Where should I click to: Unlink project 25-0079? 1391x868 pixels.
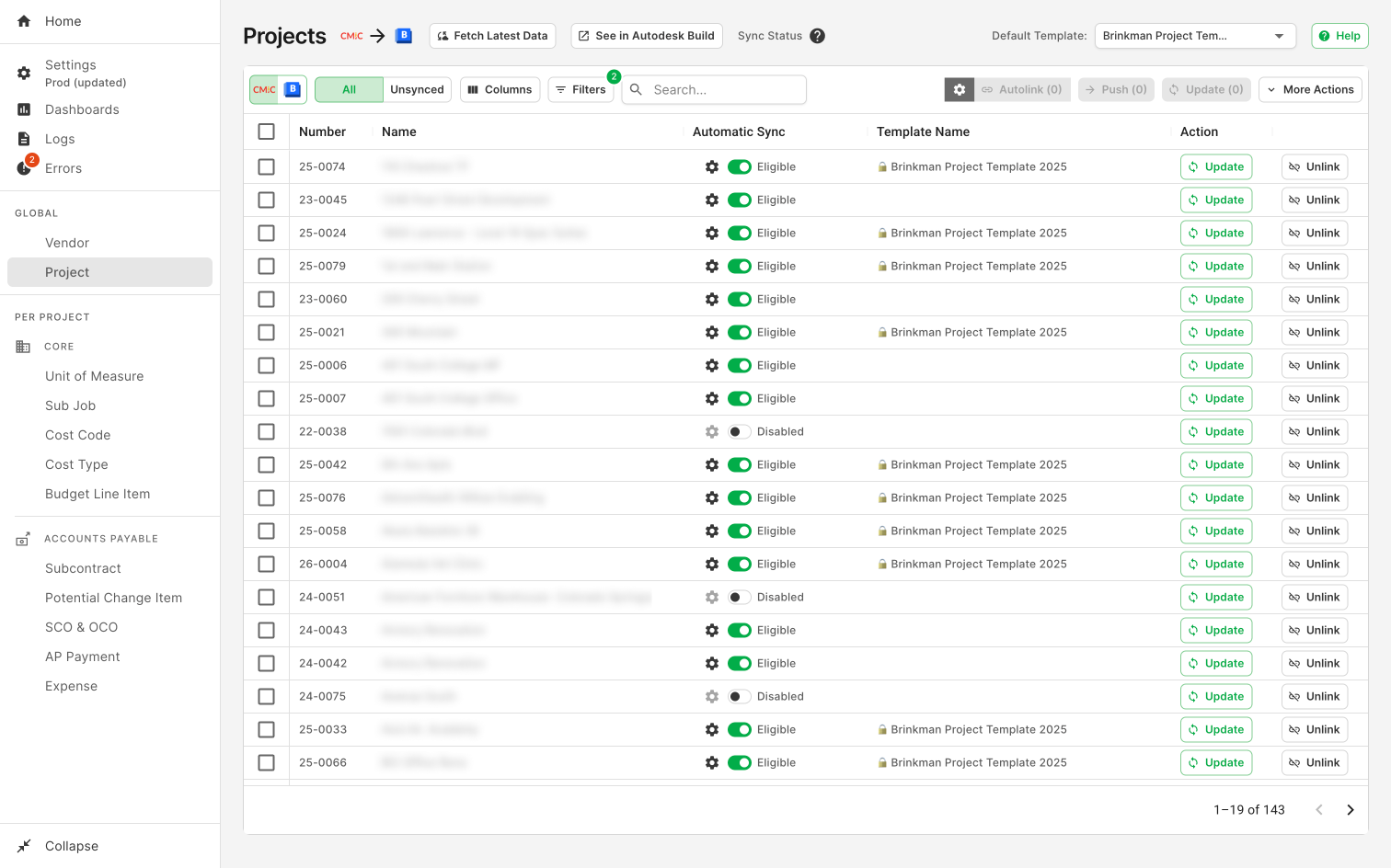tap(1314, 266)
